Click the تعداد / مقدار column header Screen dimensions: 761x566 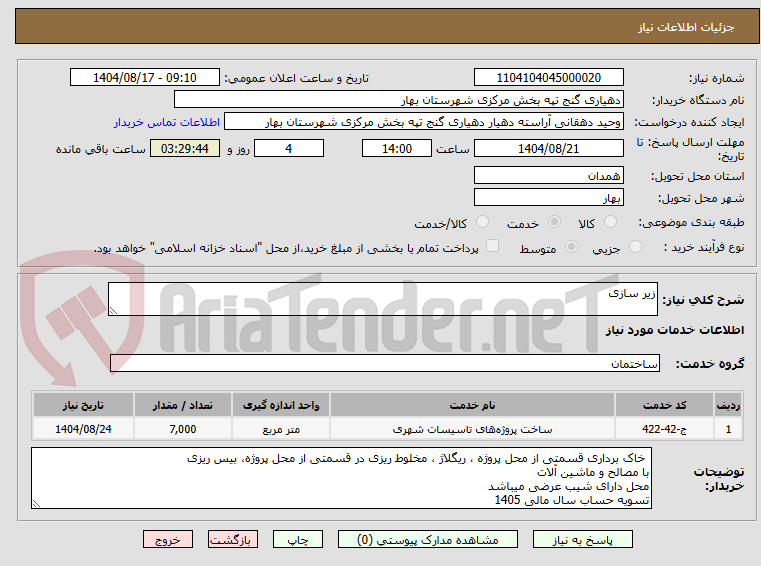182,405
